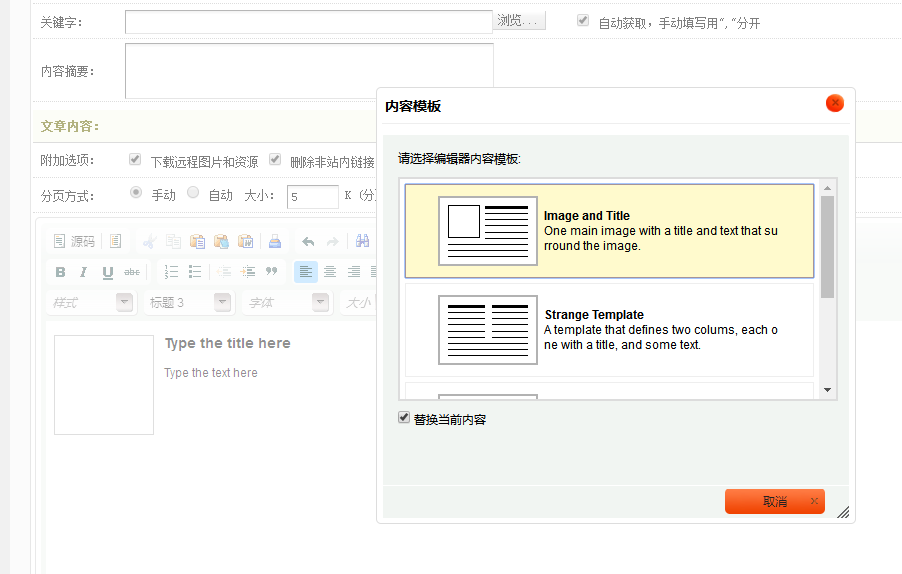This screenshot has height=574, width=902.
Task: Click the template list scroll-down arrow
Action: click(x=827, y=390)
